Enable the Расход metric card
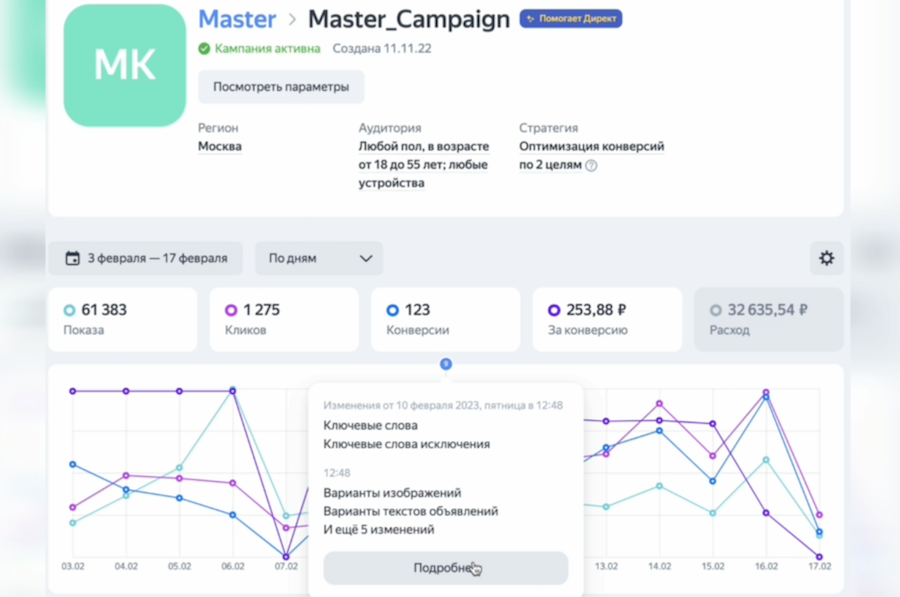 coord(768,319)
